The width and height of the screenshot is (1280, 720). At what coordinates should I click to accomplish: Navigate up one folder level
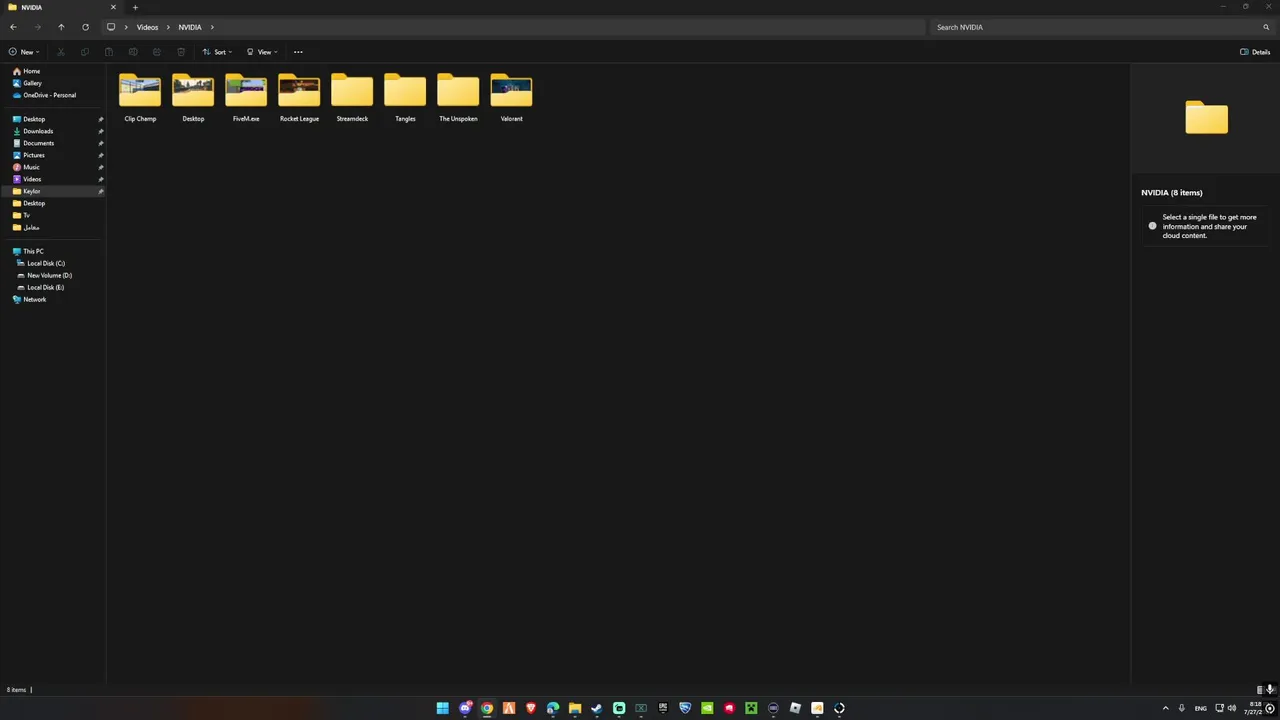[x=61, y=27]
